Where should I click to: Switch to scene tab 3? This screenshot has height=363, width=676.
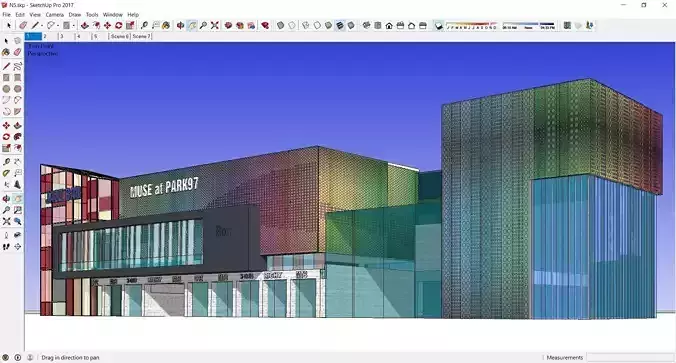click(62, 36)
